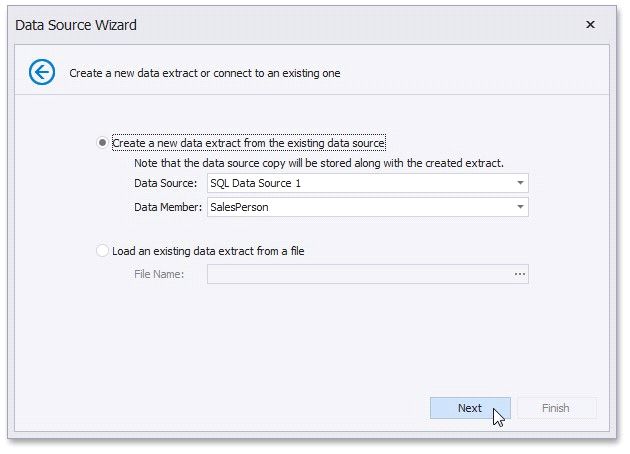Click the 'Create a new data extract from the existing data source' label text
Viewport: 630px width, 454px height.
(249, 143)
